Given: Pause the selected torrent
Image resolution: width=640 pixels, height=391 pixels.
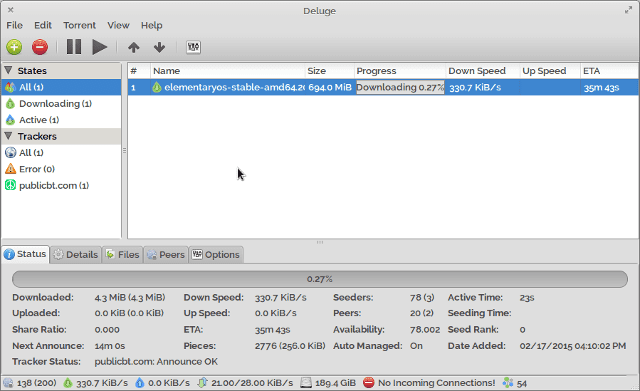Looking at the screenshot, I should coord(74,47).
